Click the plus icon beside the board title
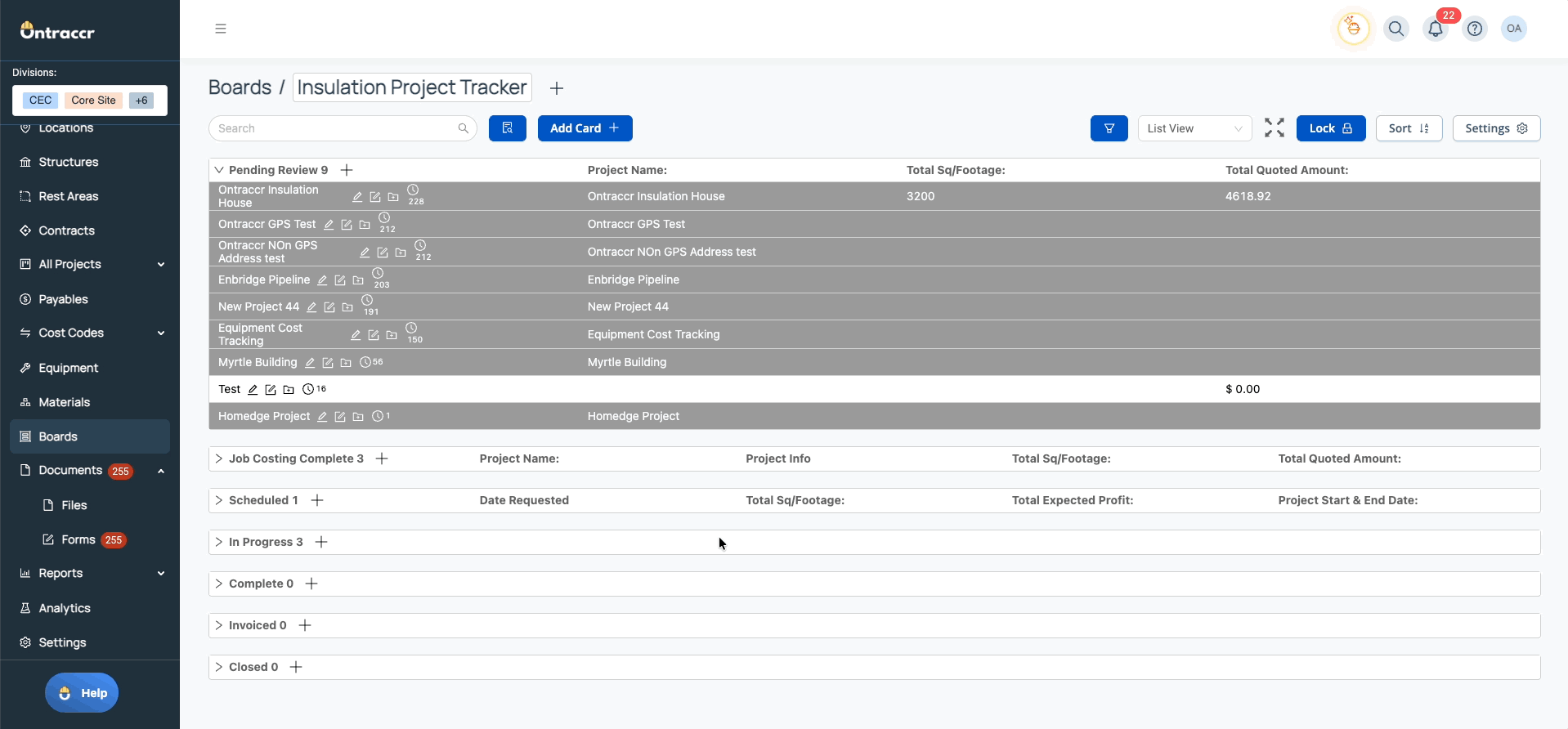 point(557,88)
